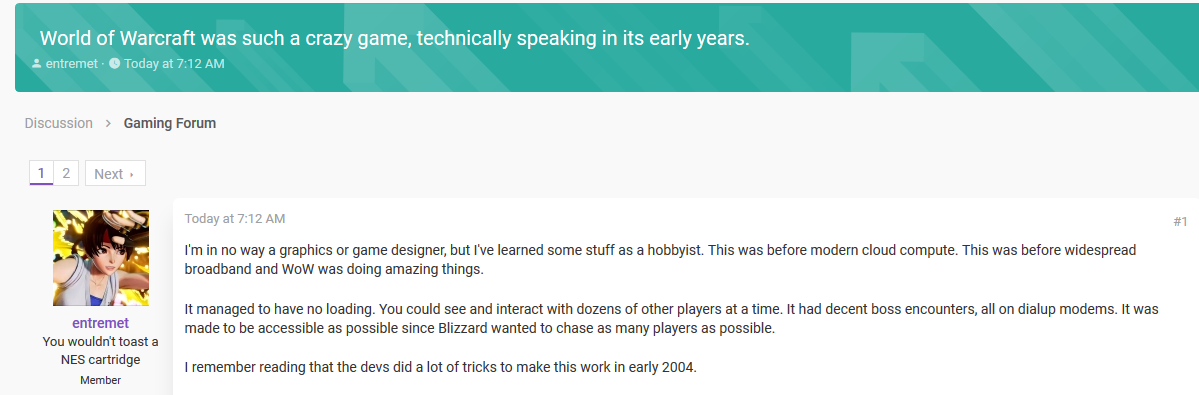This screenshot has width=1199, height=395.
Task: Click the user title about toasting NES cartridge
Action: [101, 351]
